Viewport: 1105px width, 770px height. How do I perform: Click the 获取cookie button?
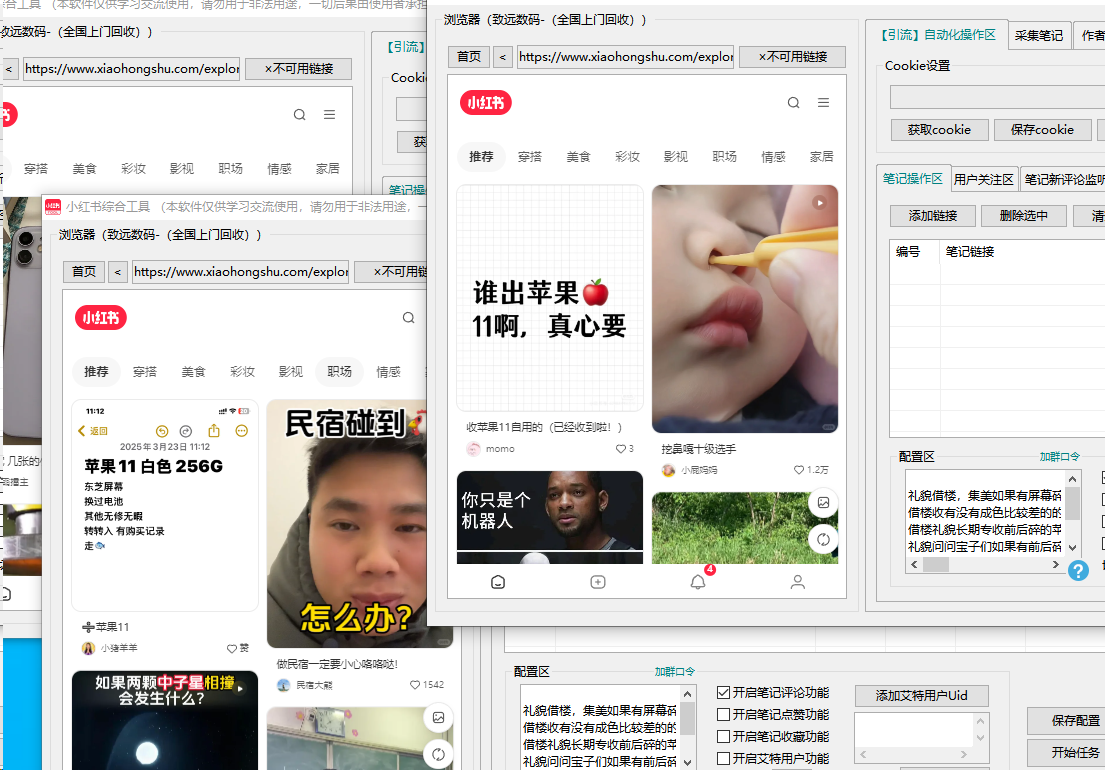coord(939,130)
